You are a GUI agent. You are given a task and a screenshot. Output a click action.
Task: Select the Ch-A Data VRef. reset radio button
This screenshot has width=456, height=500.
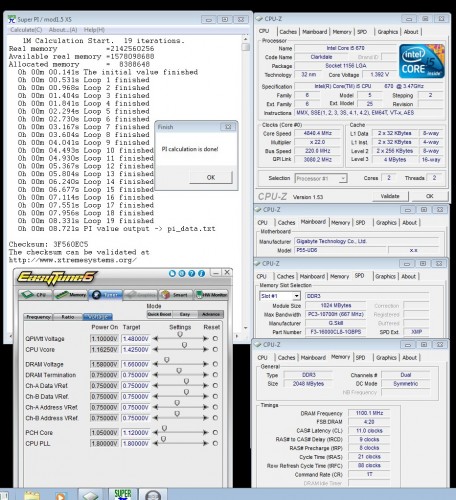(x=215, y=385)
